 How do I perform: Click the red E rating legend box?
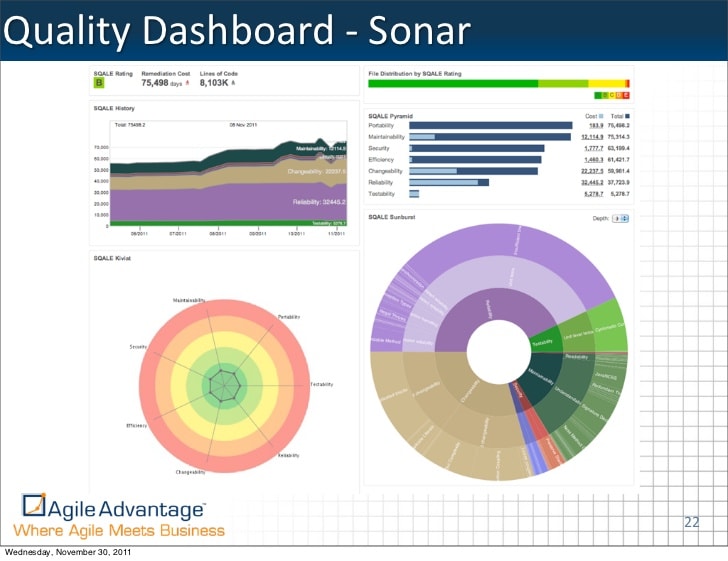click(626, 95)
